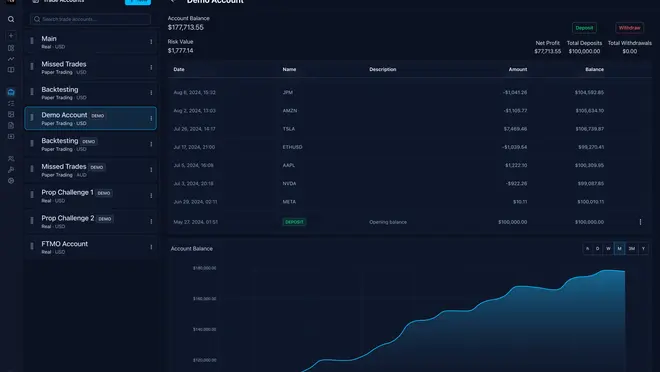Open three-dot menu for Prop Challenge 1
Screen dimensions: 660x372
(151, 196)
